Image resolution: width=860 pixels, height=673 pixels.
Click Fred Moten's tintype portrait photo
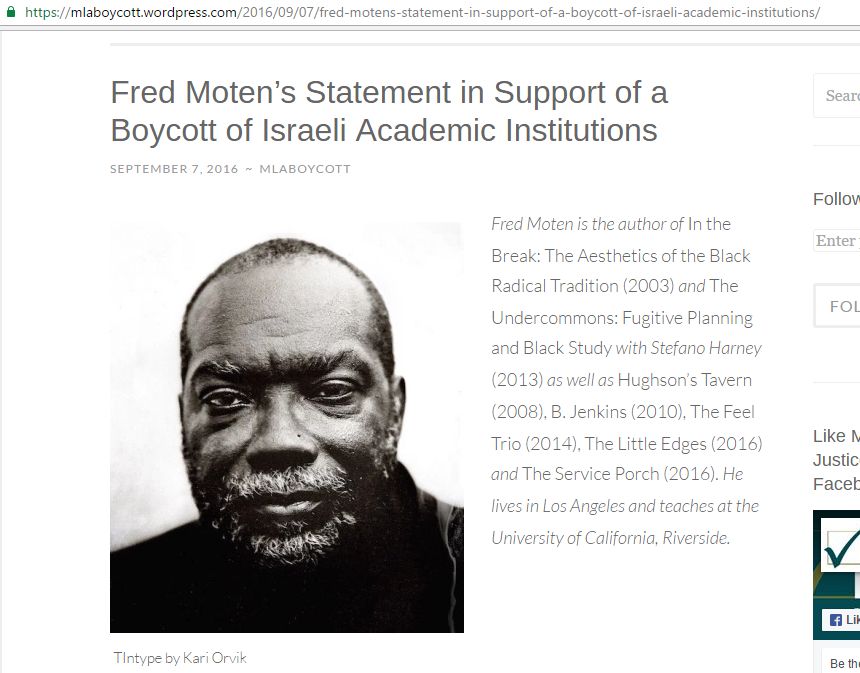[286, 427]
